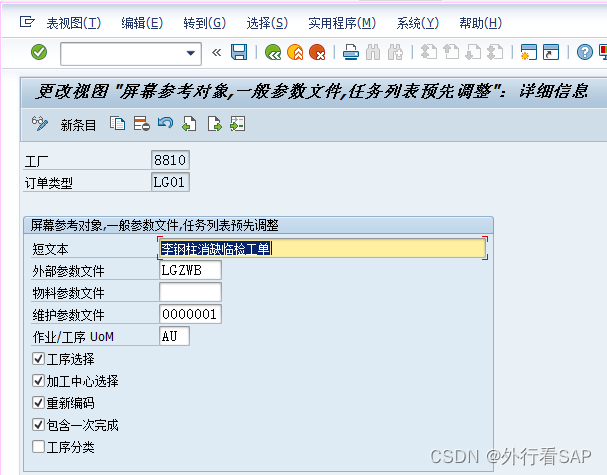
Task: Uncheck the 重新编码 checkbox
Action: coord(38,403)
